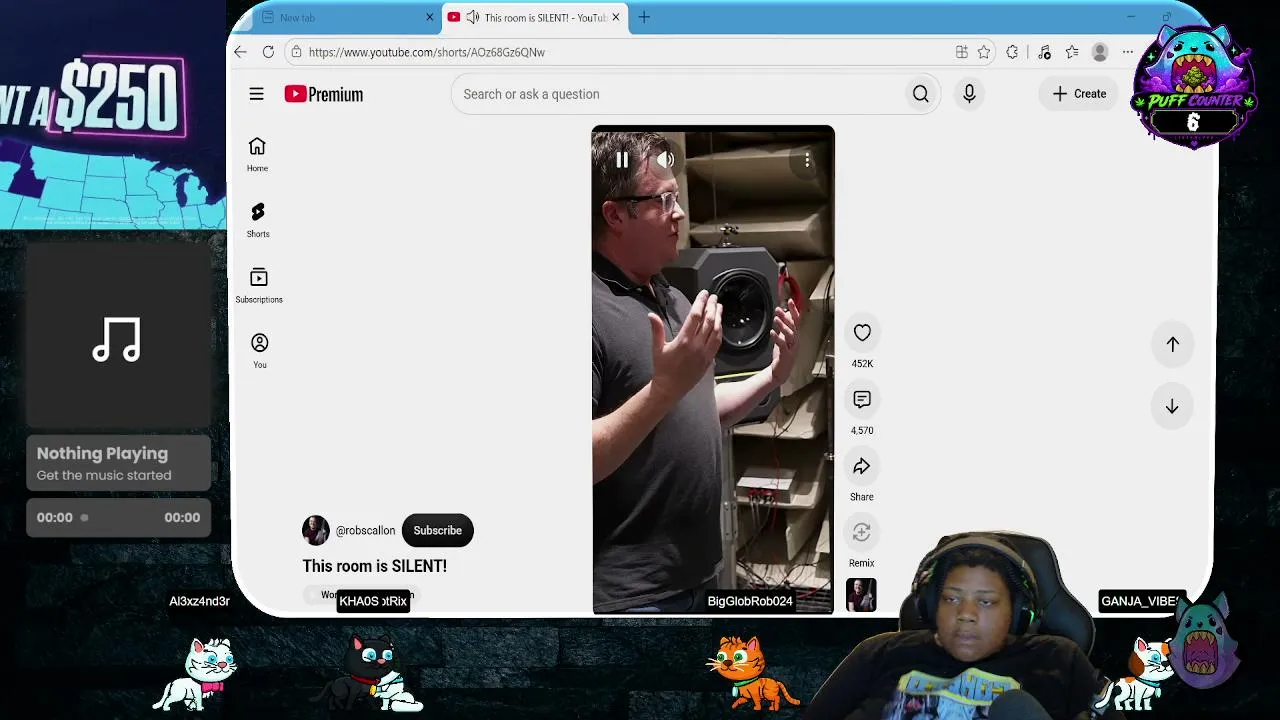The width and height of the screenshot is (1280, 720).
Task: Go to the YouTube Premium home logo
Action: point(323,94)
